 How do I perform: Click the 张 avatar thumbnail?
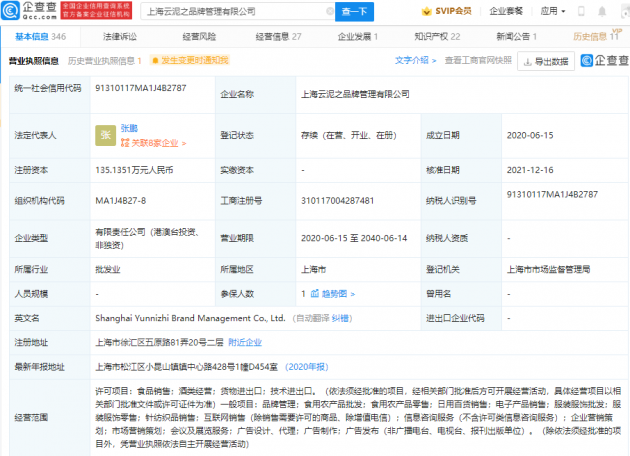(x=105, y=135)
